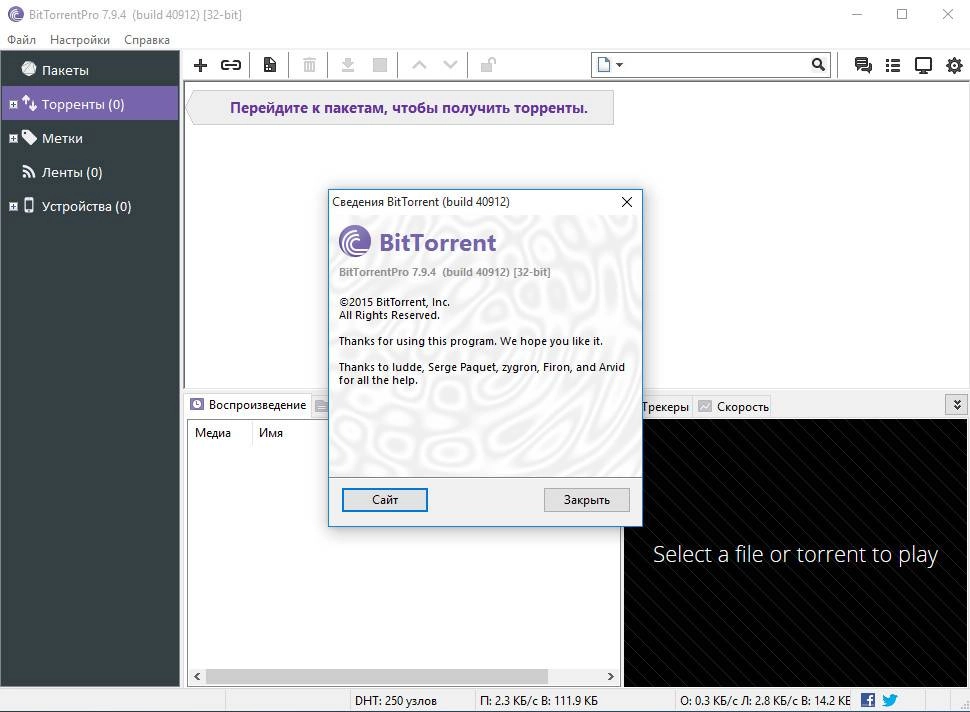Select Метки in sidebar

pos(90,138)
